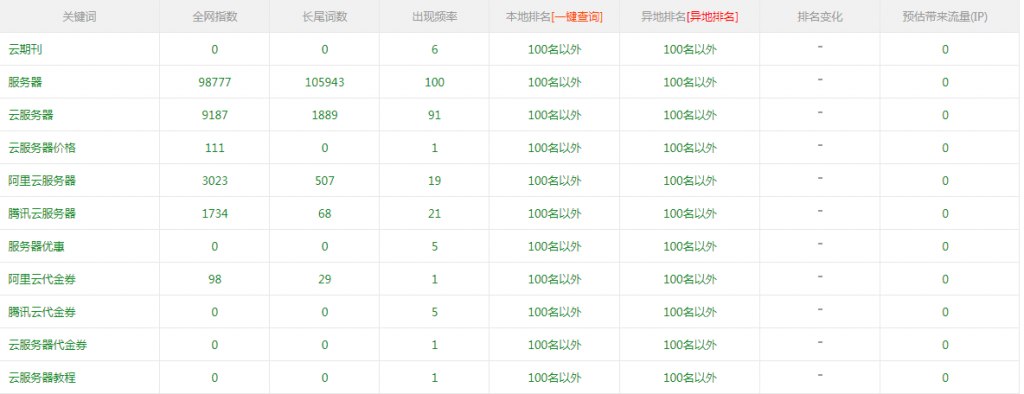The width and height of the screenshot is (1024, 394).
Task: Click index value 3023
Action: [215, 180]
